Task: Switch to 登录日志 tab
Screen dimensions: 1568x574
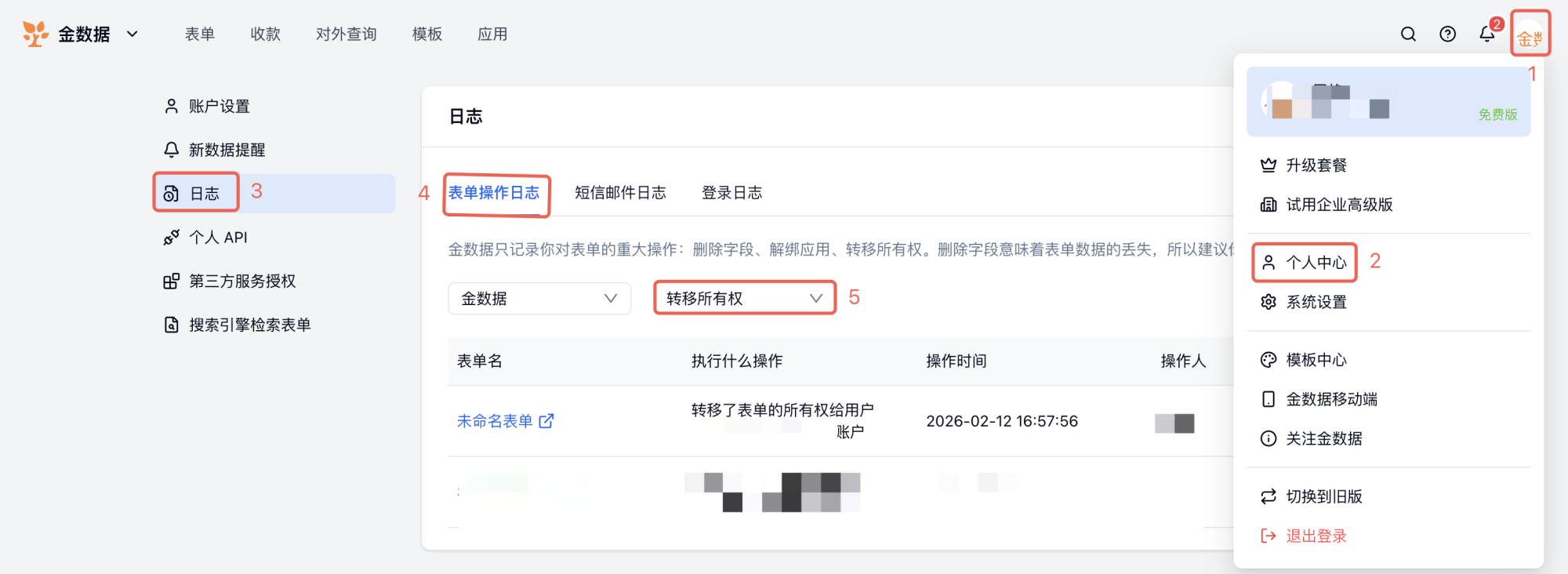Action: (731, 193)
